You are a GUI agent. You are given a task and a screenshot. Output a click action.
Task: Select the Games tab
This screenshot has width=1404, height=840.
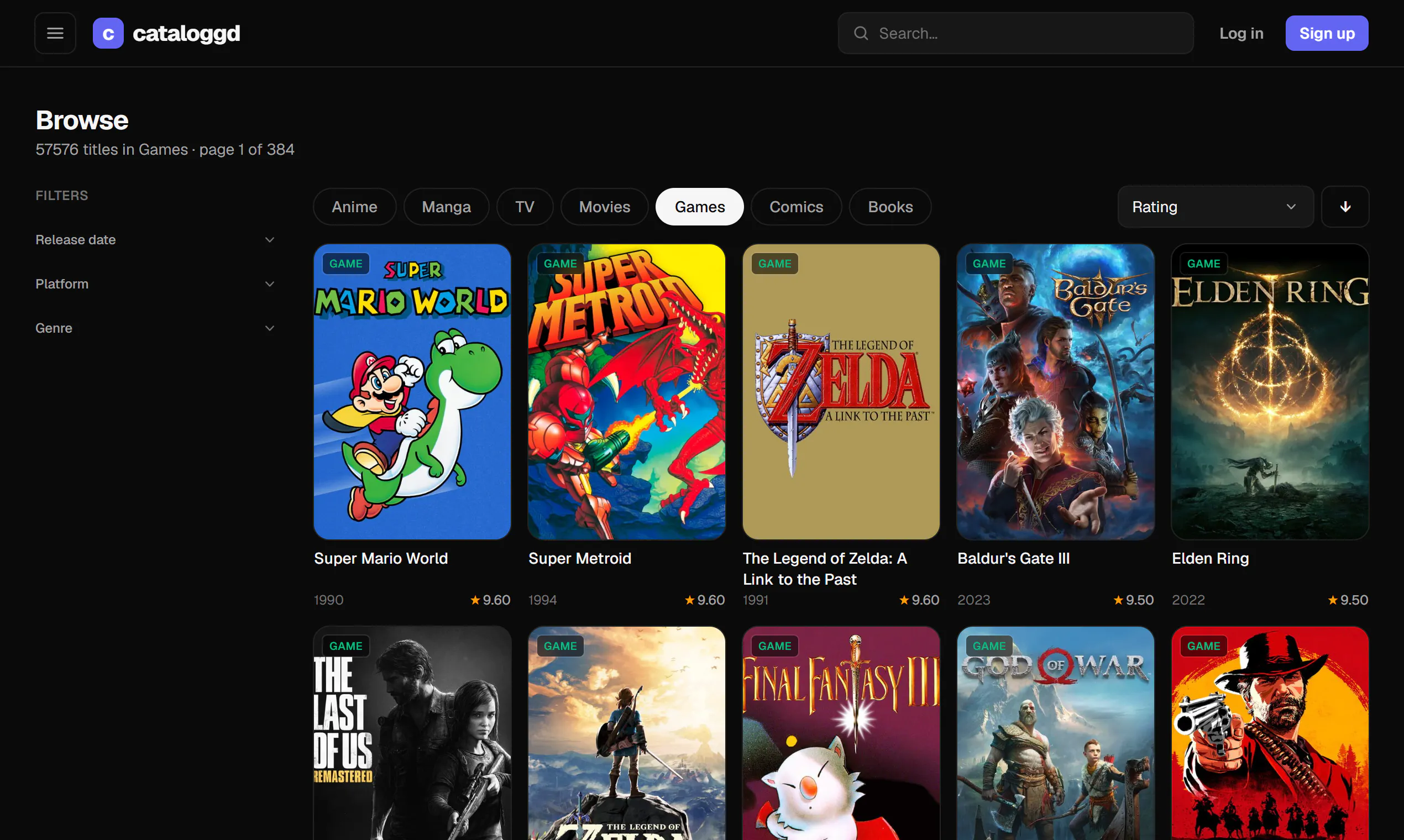699,207
